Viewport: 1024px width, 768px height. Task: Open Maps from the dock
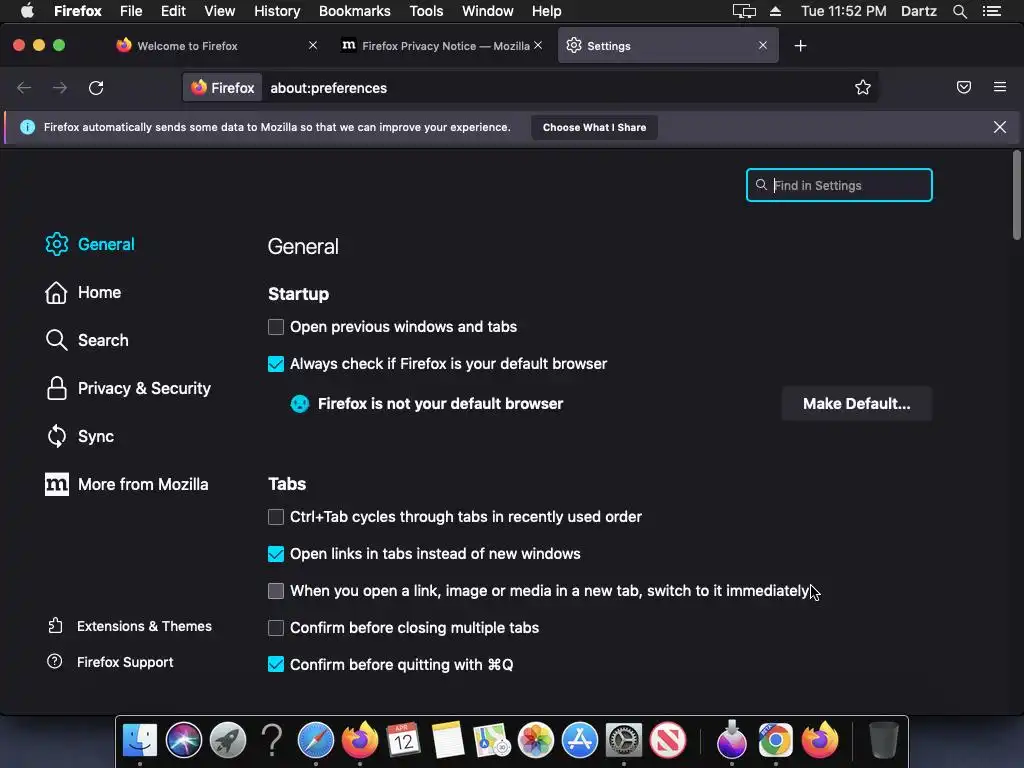(x=491, y=740)
